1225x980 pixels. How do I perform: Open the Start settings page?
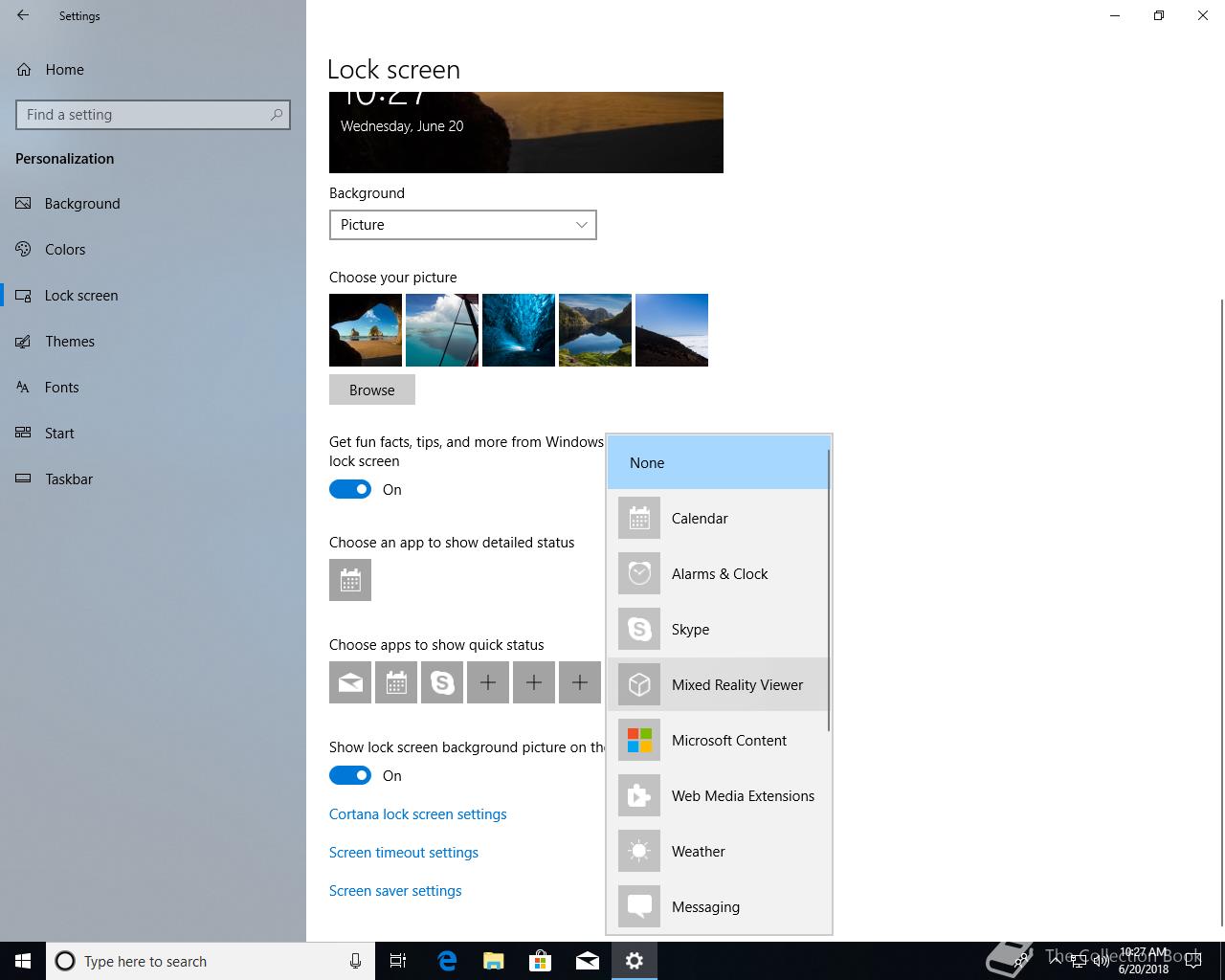153,434
